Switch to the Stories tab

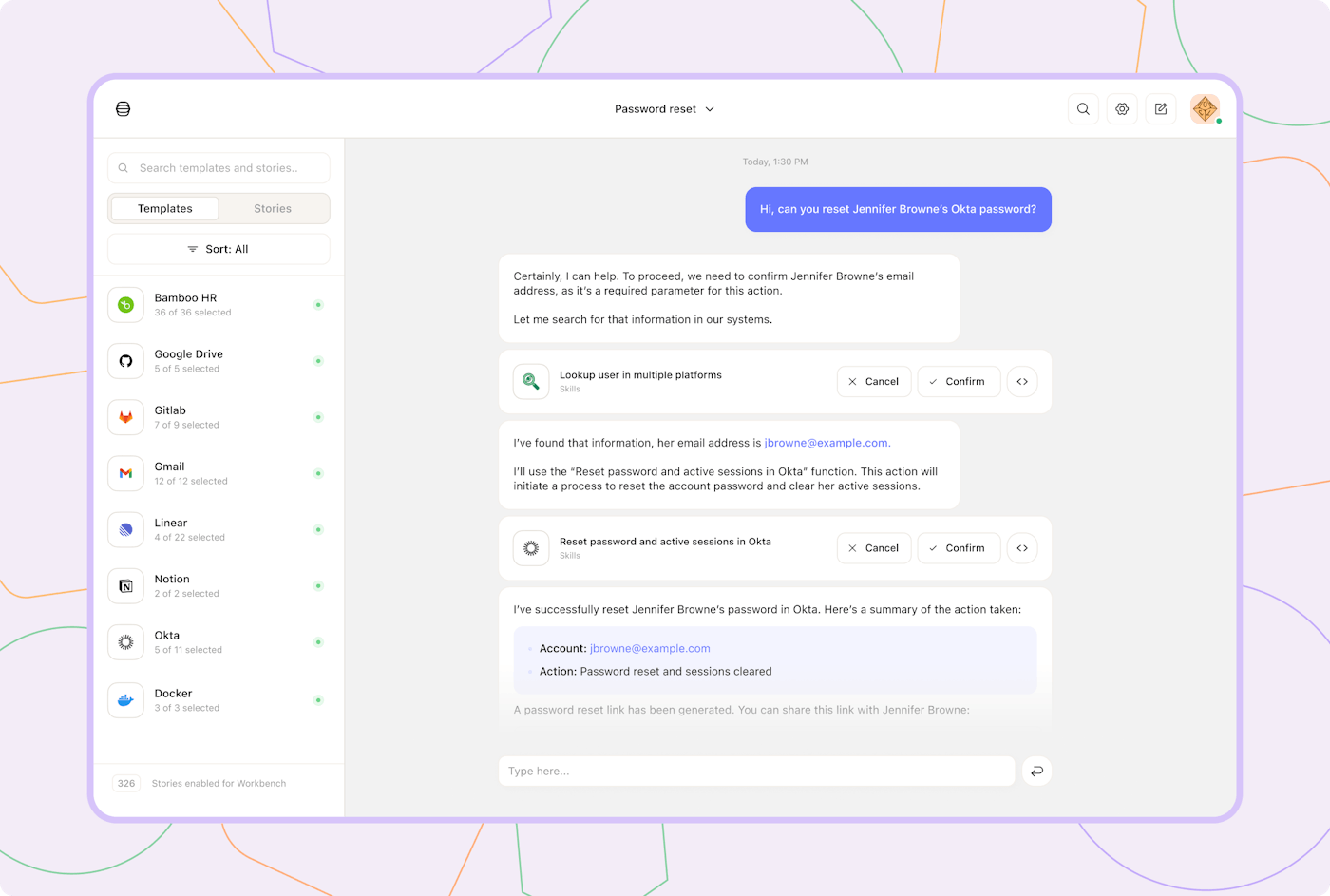coord(273,209)
